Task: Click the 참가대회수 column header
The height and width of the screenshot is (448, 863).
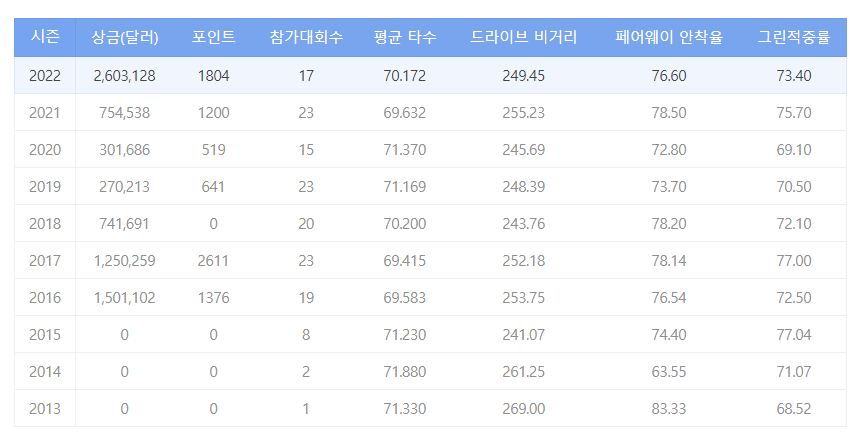Action: 306,37
